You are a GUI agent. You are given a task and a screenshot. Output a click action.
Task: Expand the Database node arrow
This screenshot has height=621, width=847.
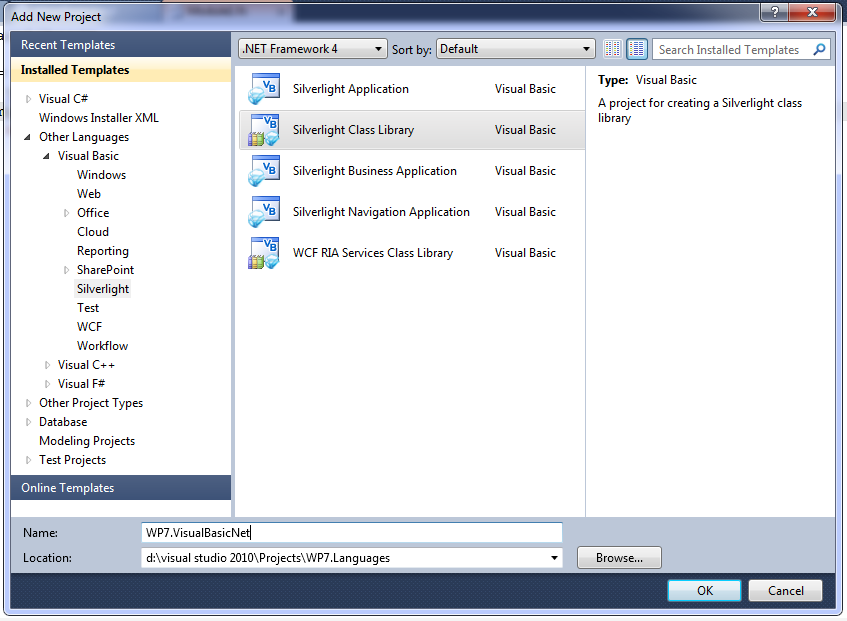(28, 422)
